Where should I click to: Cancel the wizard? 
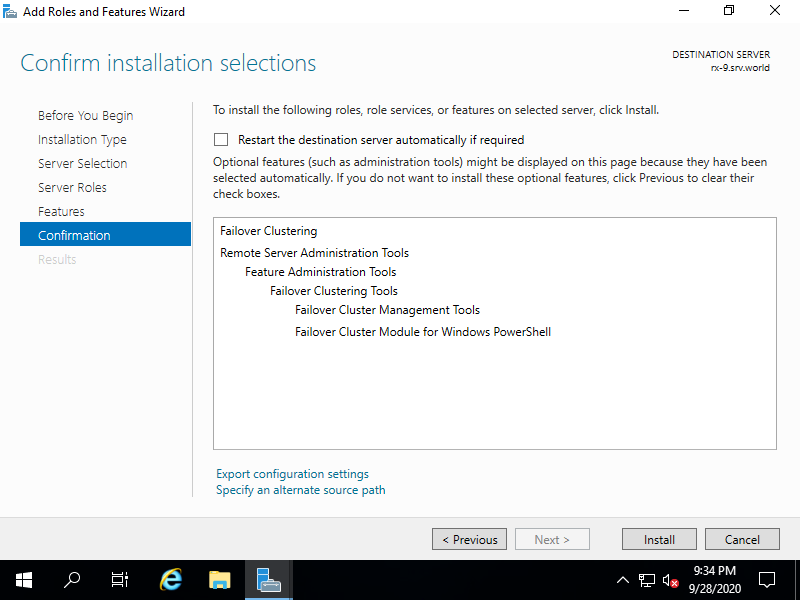coord(742,539)
